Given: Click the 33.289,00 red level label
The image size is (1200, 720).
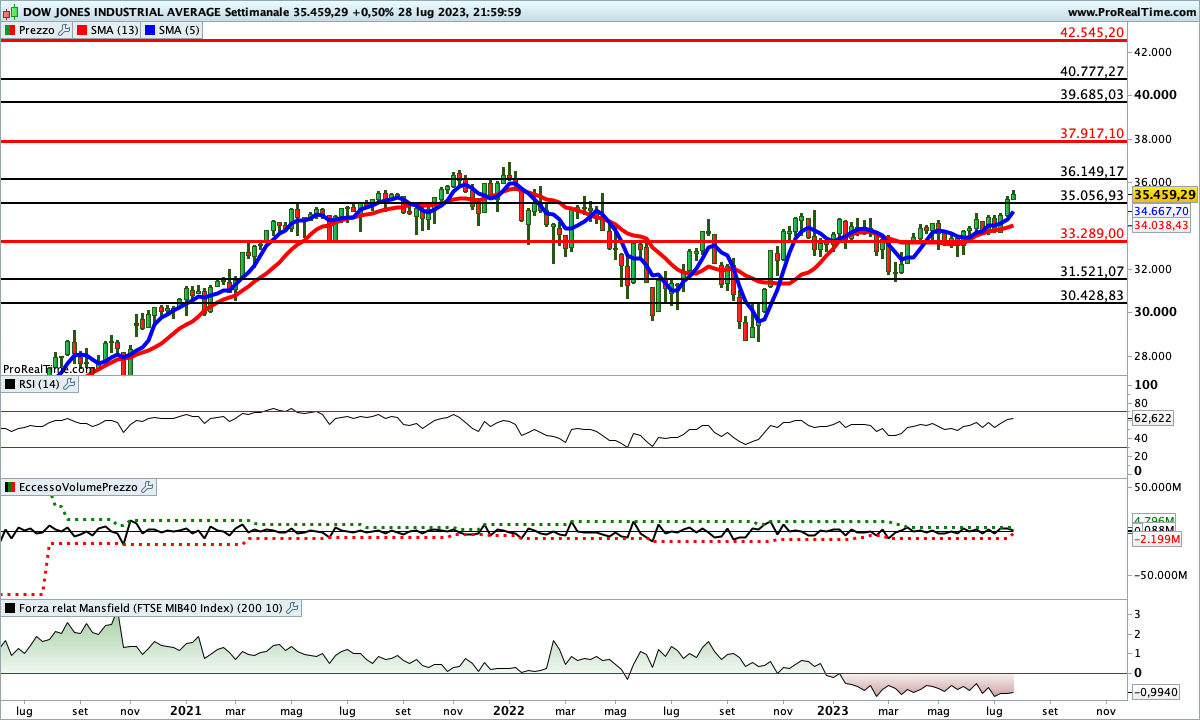Looking at the screenshot, I should pos(1093,233).
